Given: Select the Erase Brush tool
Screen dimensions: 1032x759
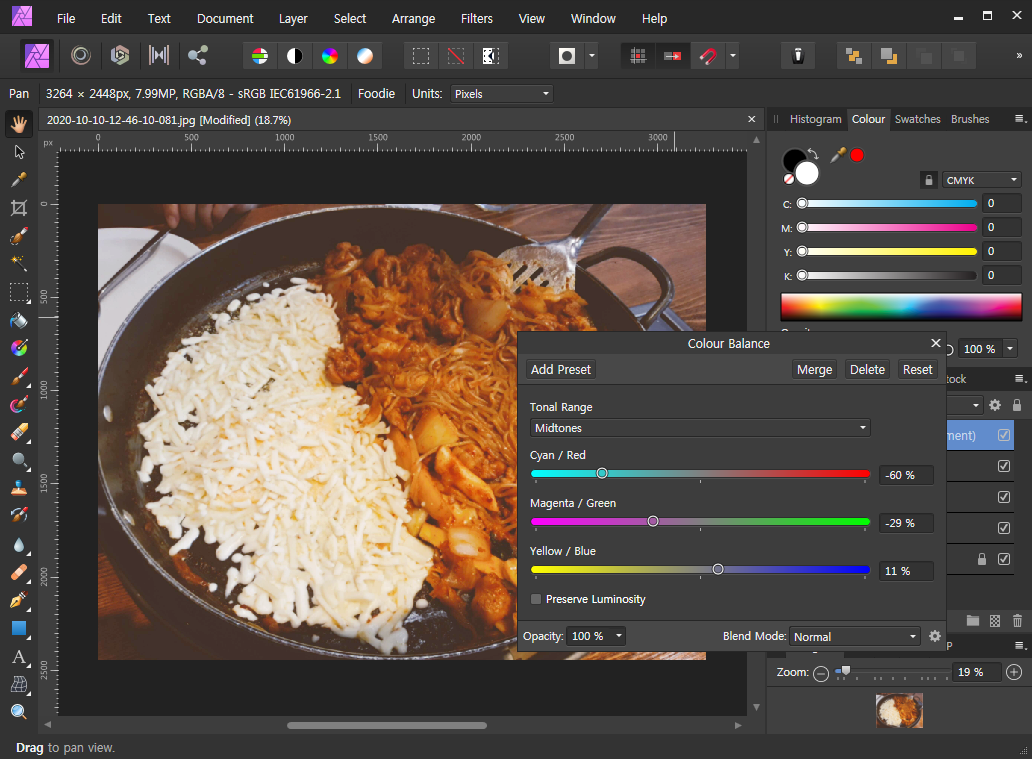Looking at the screenshot, I should pos(19,432).
